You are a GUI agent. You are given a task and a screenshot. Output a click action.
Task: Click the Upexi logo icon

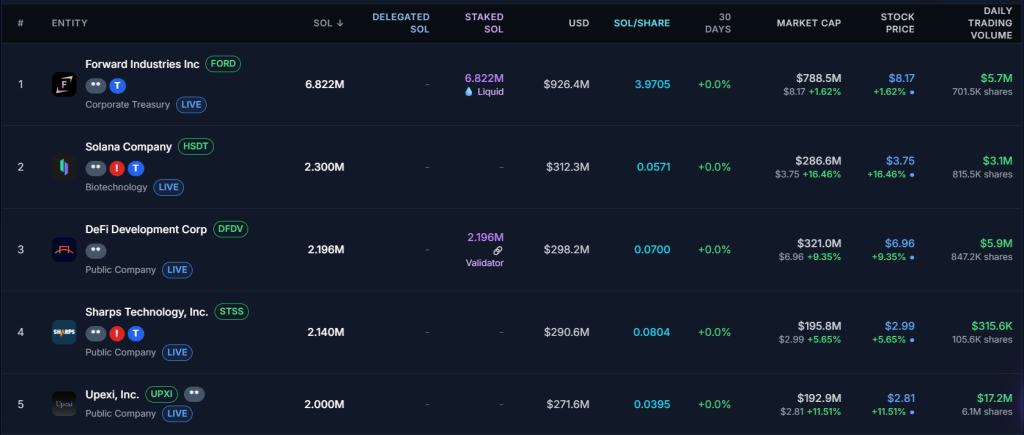(64, 404)
